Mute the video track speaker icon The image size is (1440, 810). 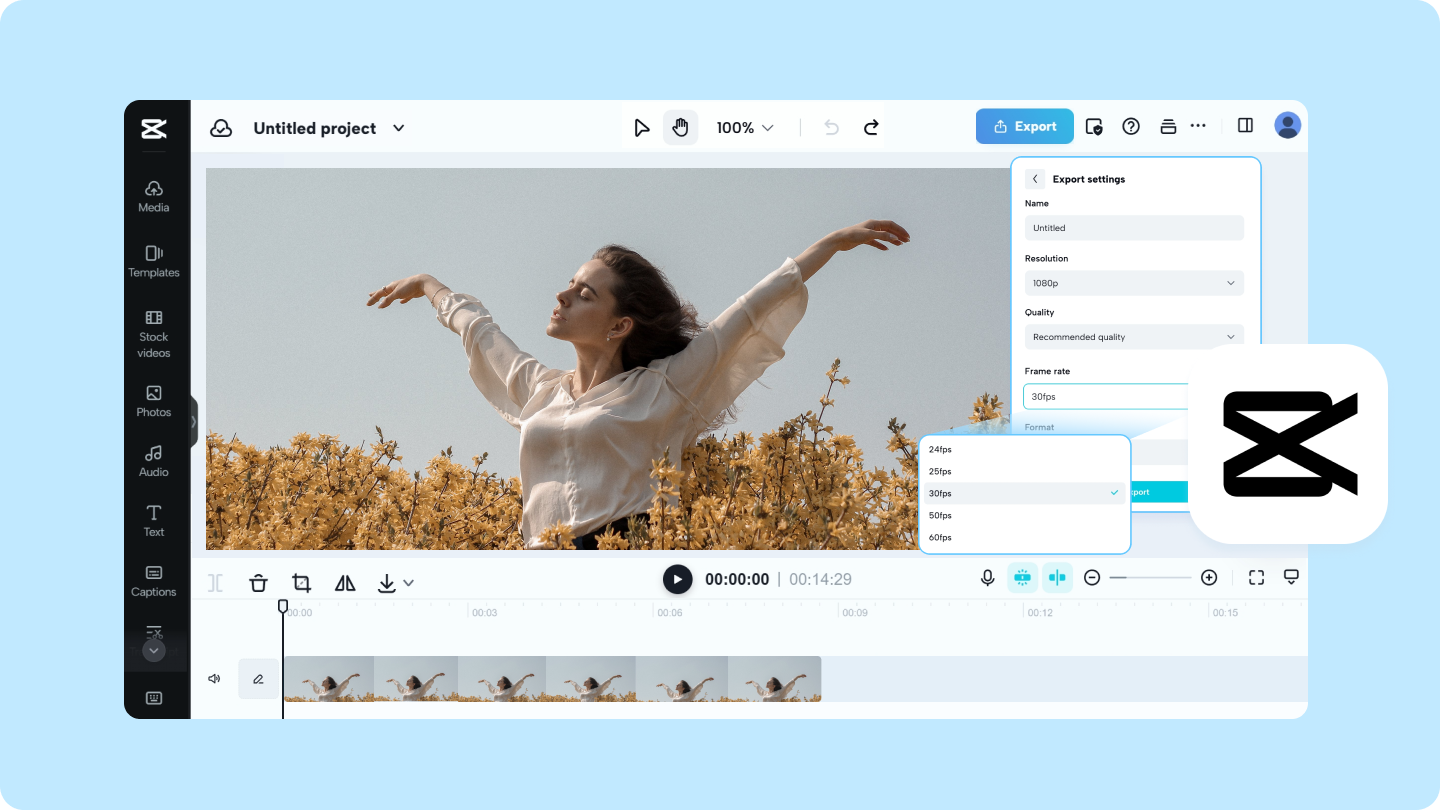tap(214, 679)
